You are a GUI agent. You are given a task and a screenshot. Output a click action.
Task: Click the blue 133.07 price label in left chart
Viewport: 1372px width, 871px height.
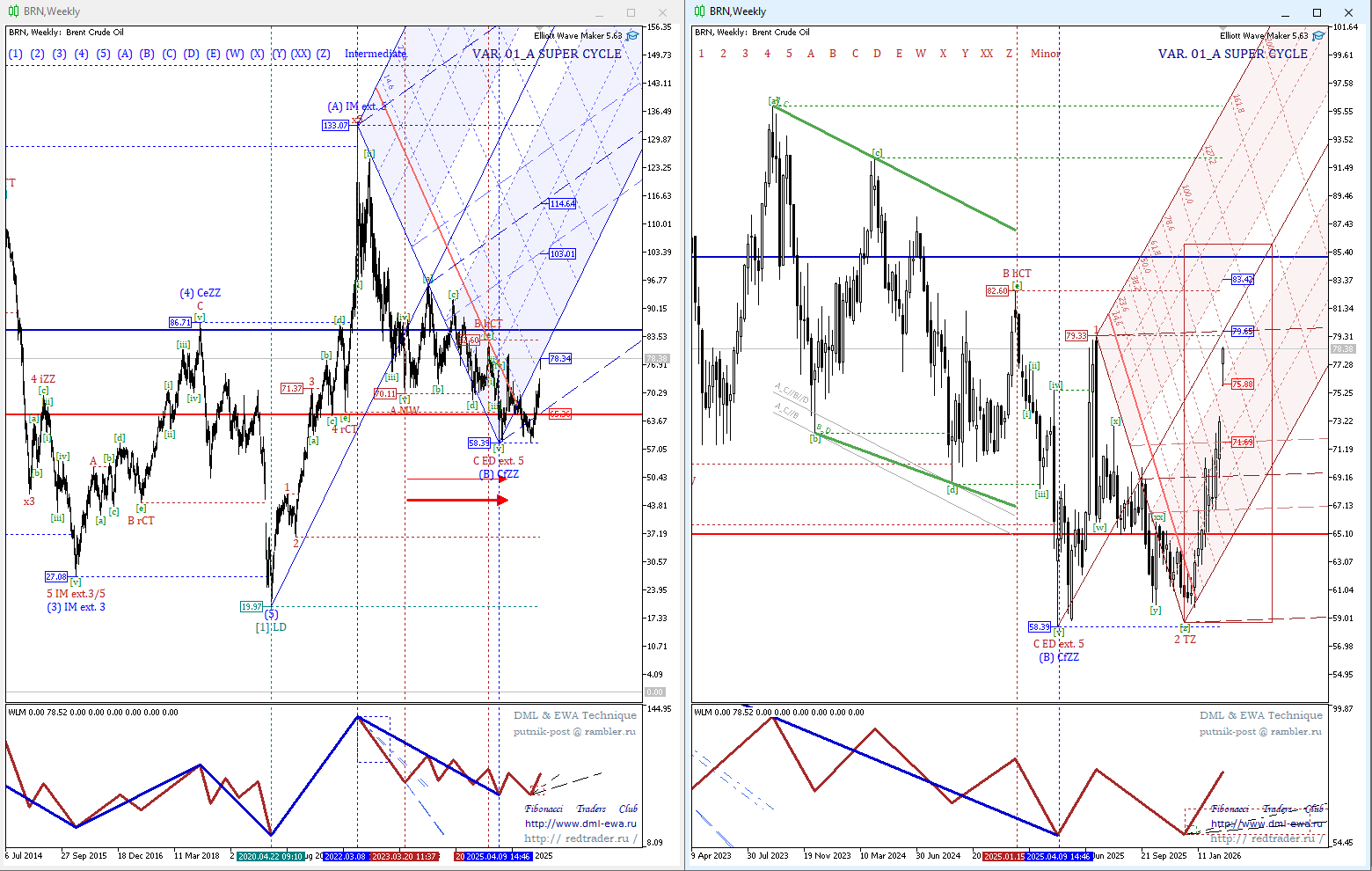335,126
